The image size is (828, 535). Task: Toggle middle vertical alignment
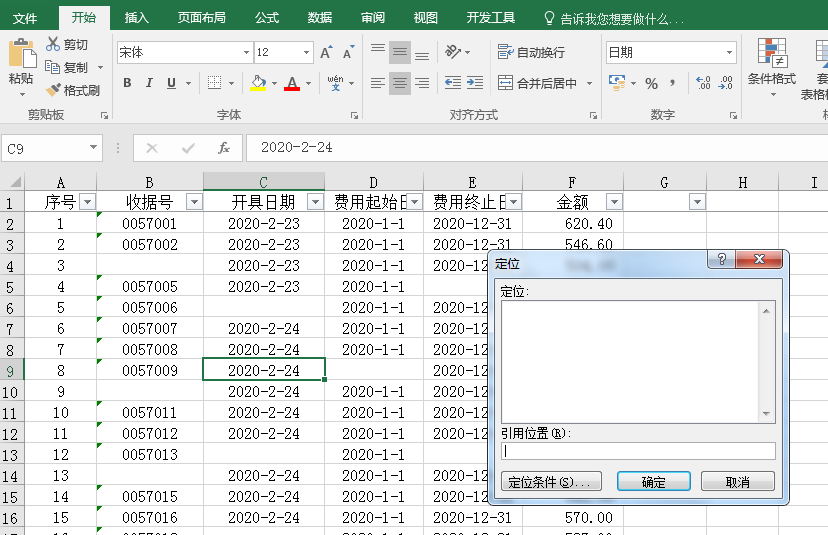coord(400,52)
